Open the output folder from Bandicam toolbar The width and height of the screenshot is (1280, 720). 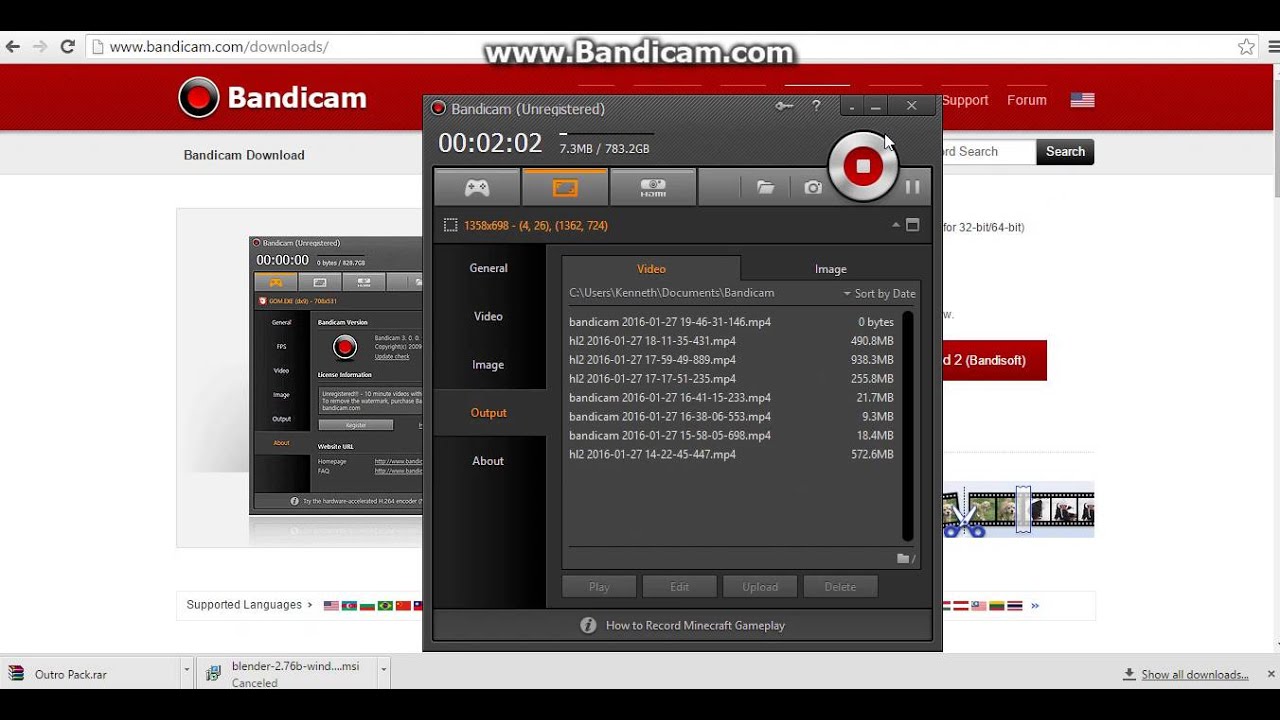coord(766,187)
